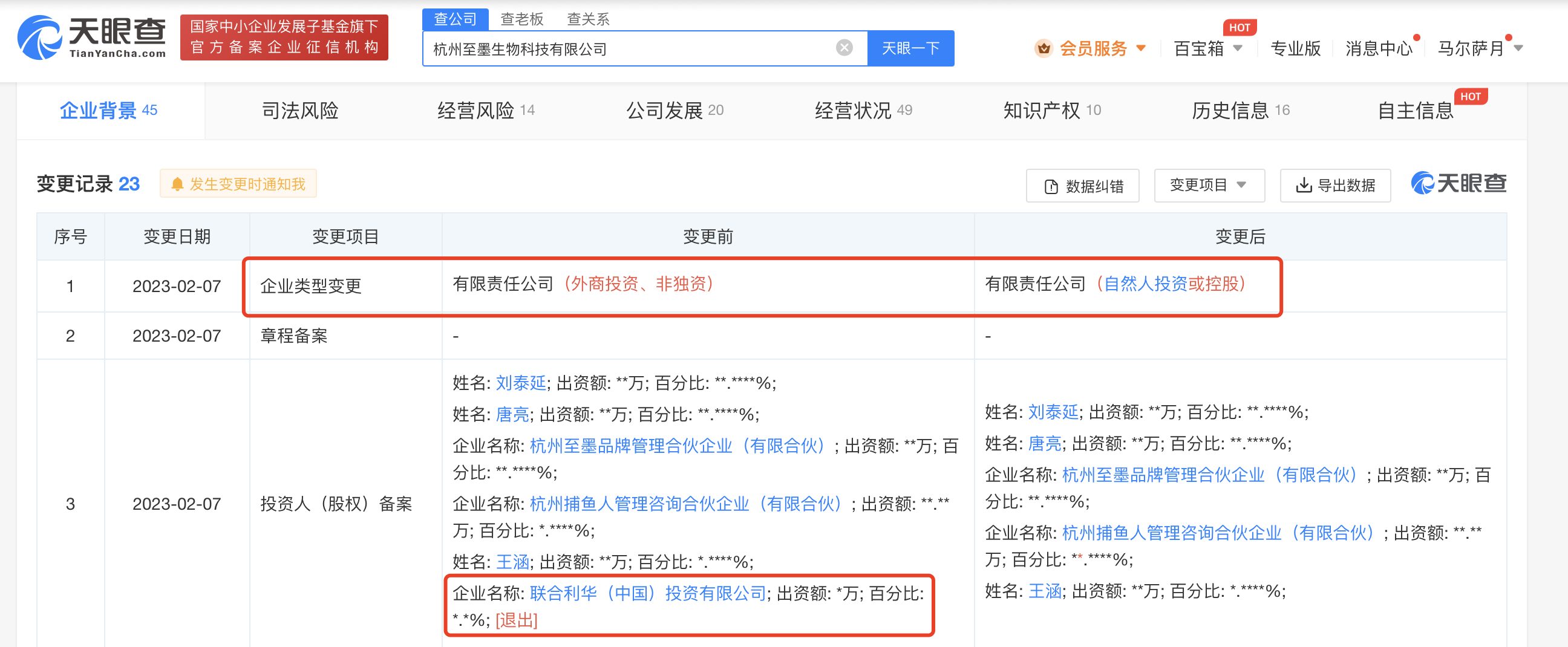Click the crown icon beside 会员服务

click(x=1044, y=48)
